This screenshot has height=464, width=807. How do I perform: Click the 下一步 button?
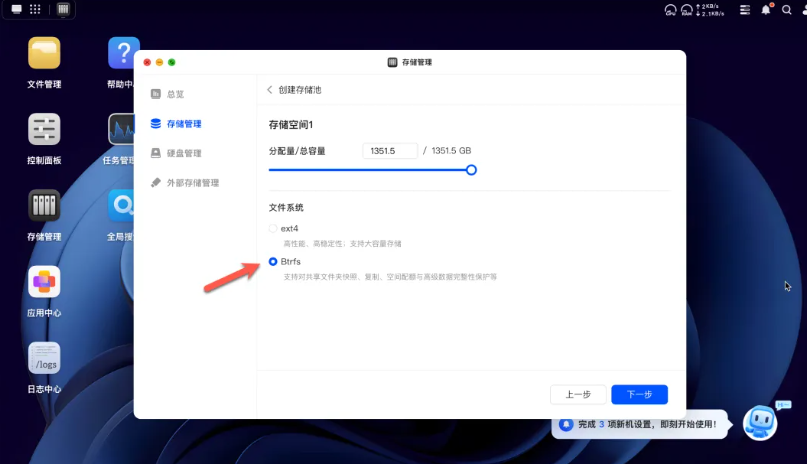click(639, 395)
